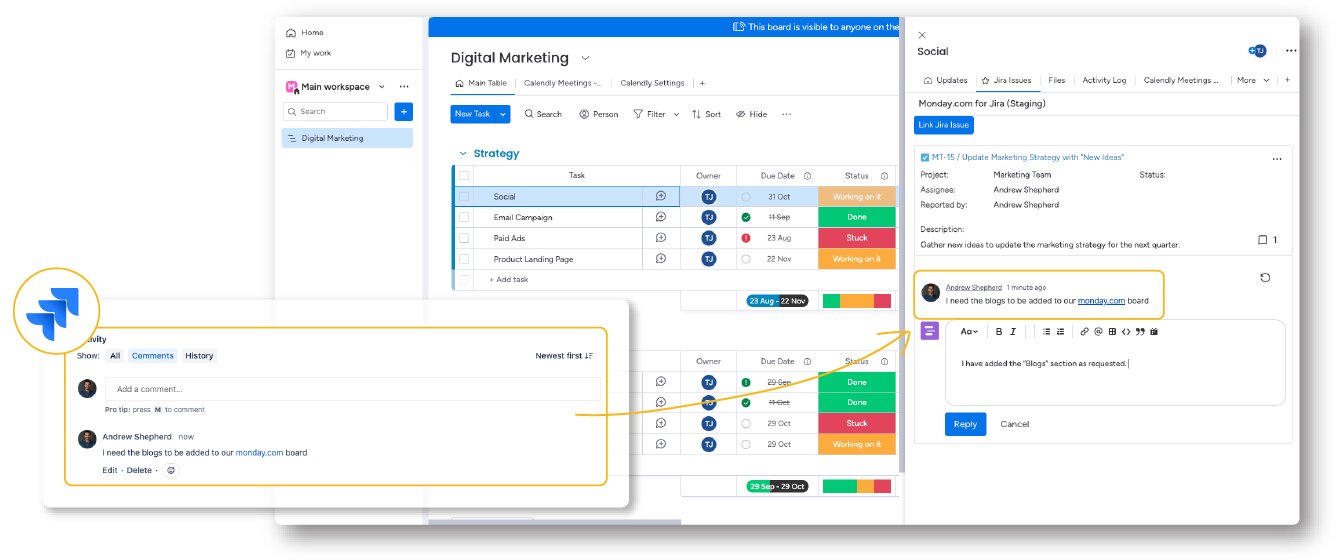The width and height of the screenshot is (1339, 560).
Task: Open the New Task dropdown arrow
Action: click(x=503, y=114)
